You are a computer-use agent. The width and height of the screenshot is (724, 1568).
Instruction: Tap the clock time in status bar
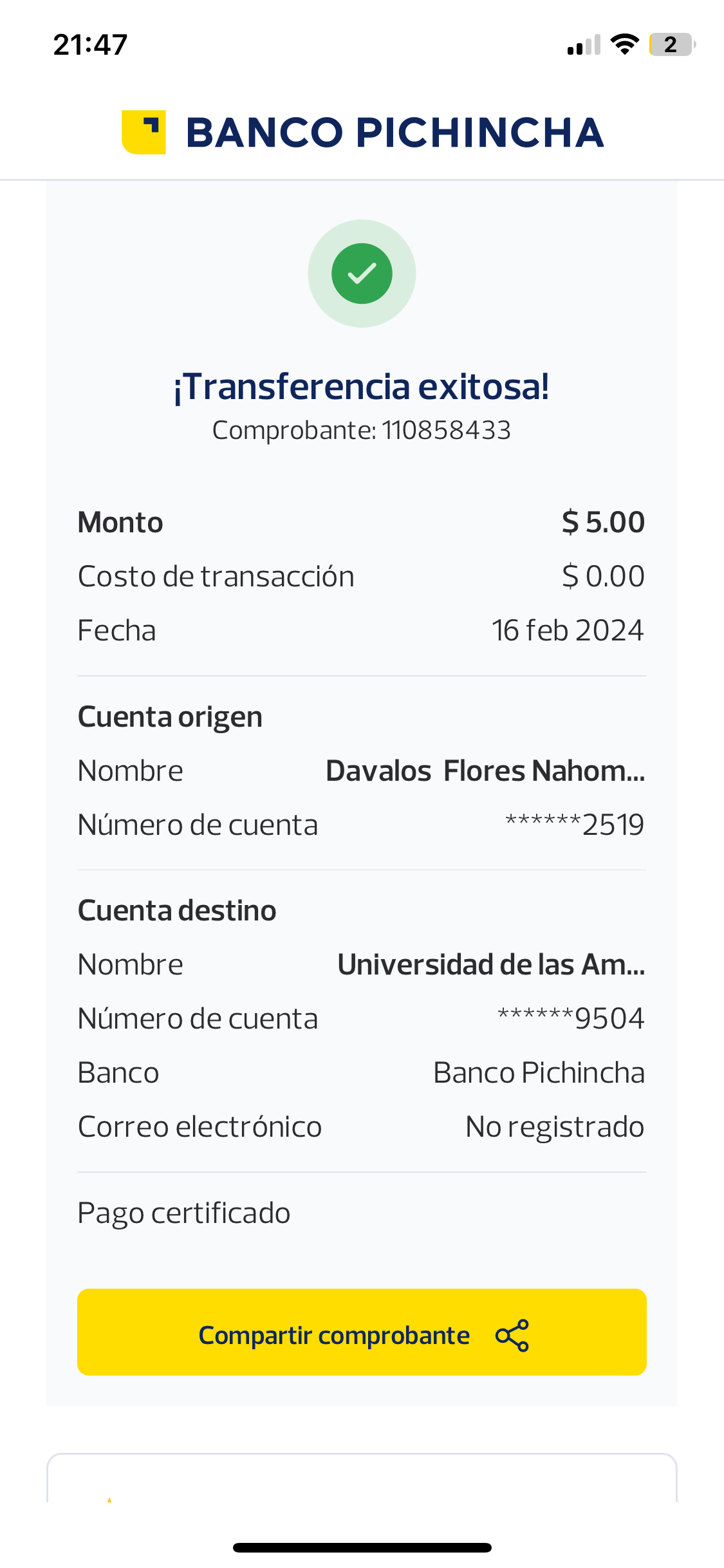coord(90,44)
